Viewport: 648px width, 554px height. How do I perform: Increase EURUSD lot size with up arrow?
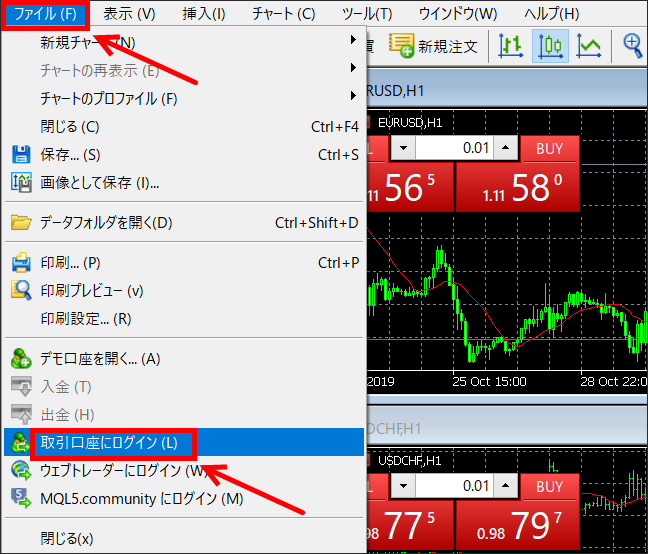point(507,149)
